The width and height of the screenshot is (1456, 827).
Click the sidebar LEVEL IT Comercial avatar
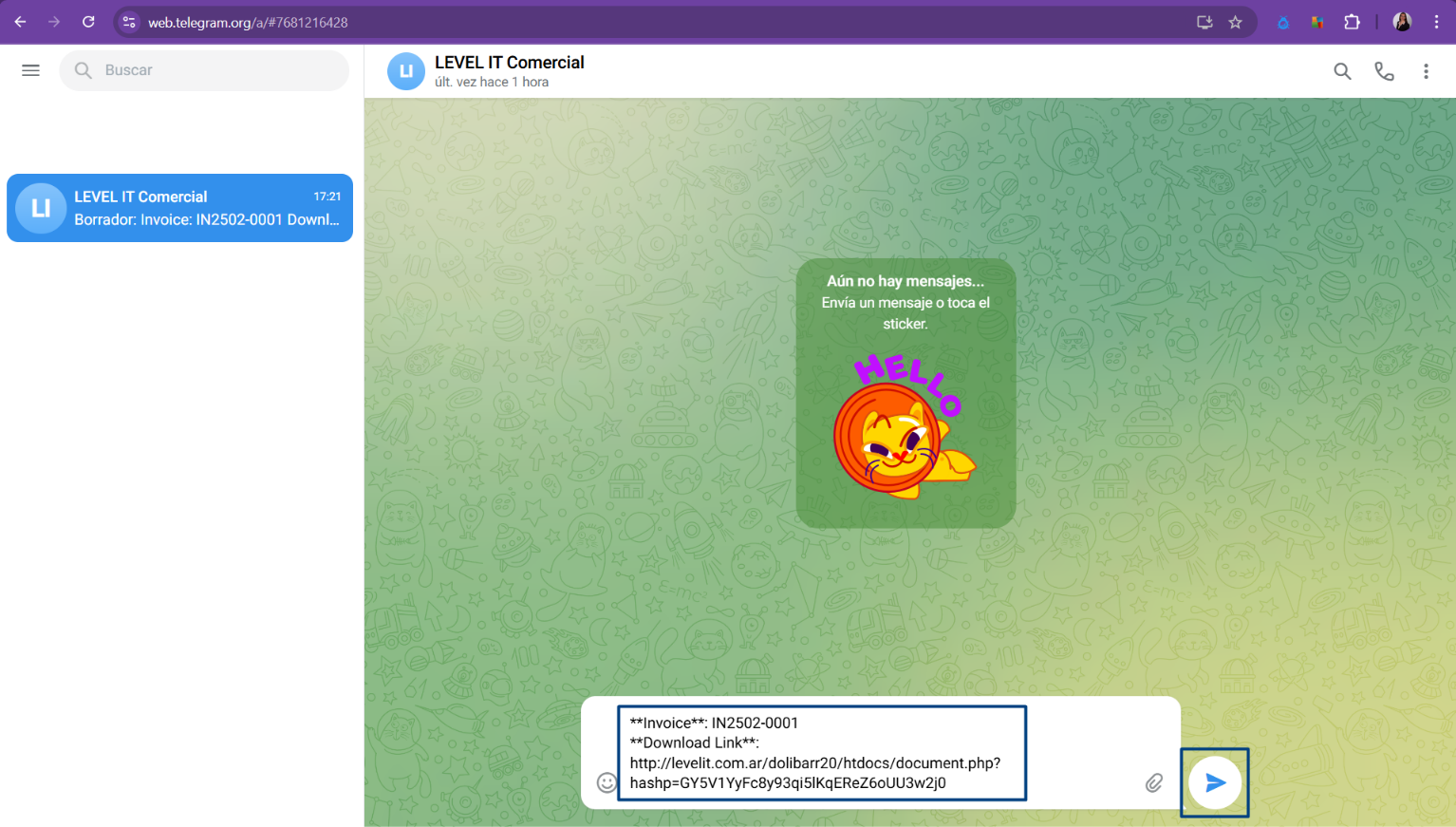coord(41,208)
